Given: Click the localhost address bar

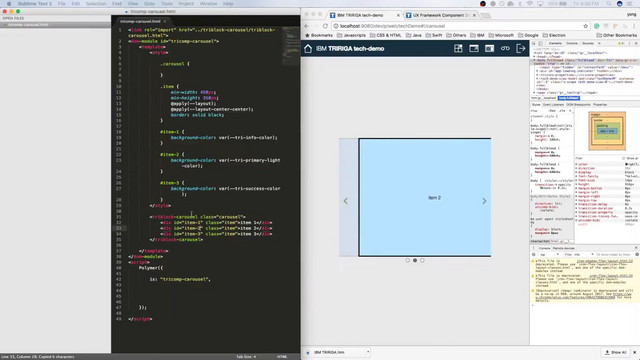Looking at the screenshot, I should click(457, 26).
